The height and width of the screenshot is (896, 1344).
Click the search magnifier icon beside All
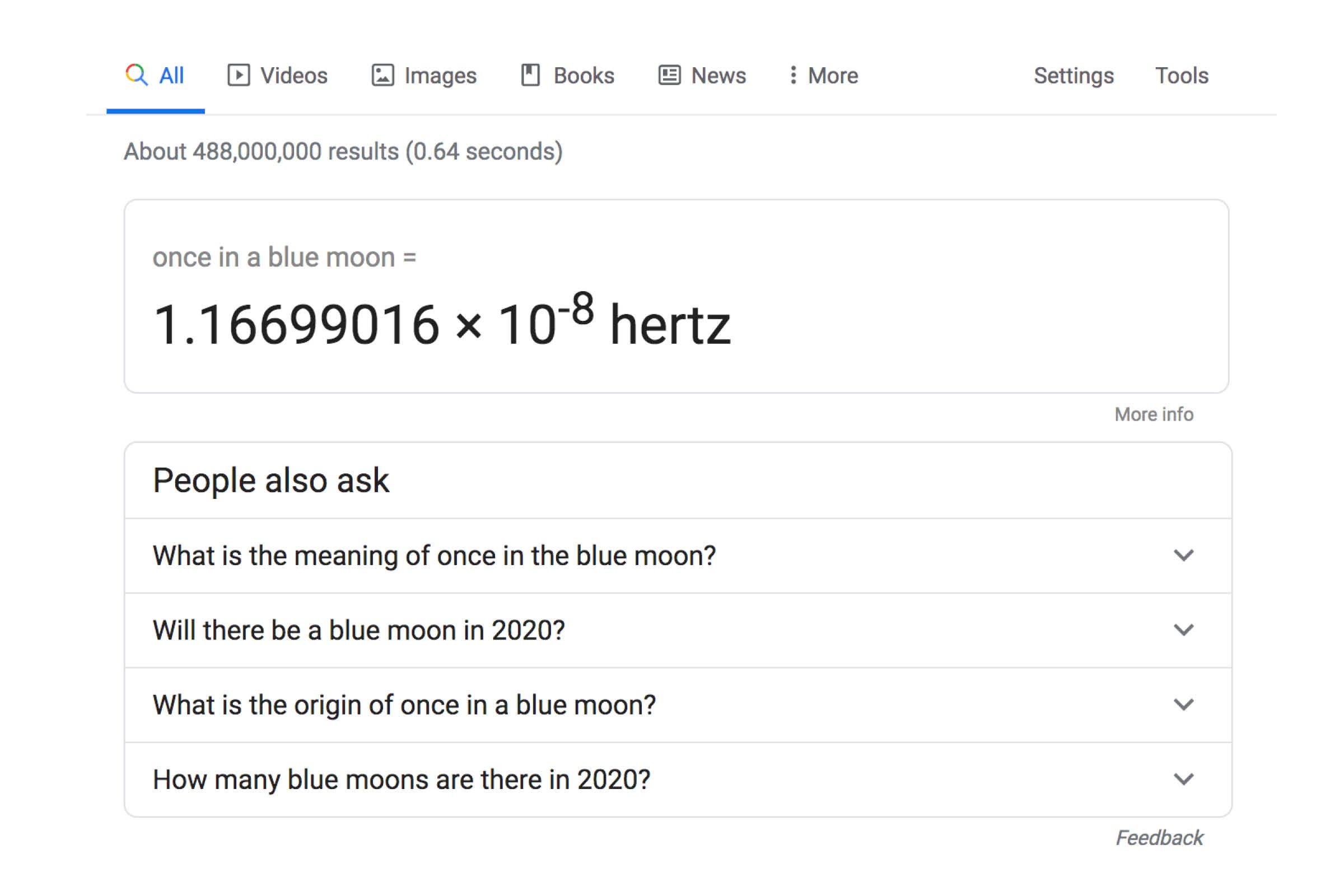point(137,75)
